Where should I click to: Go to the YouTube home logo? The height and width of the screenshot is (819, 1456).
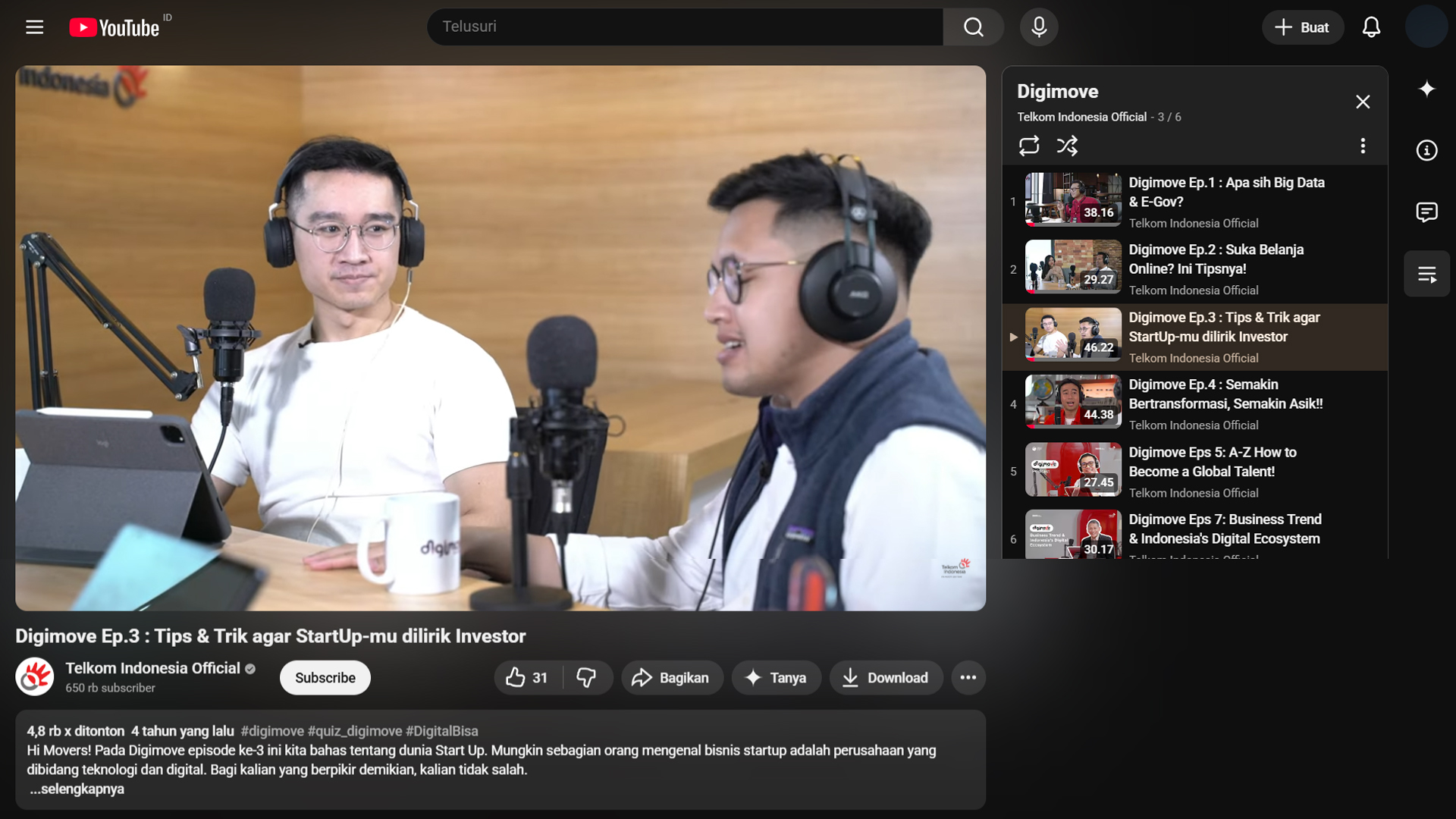click(x=115, y=27)
